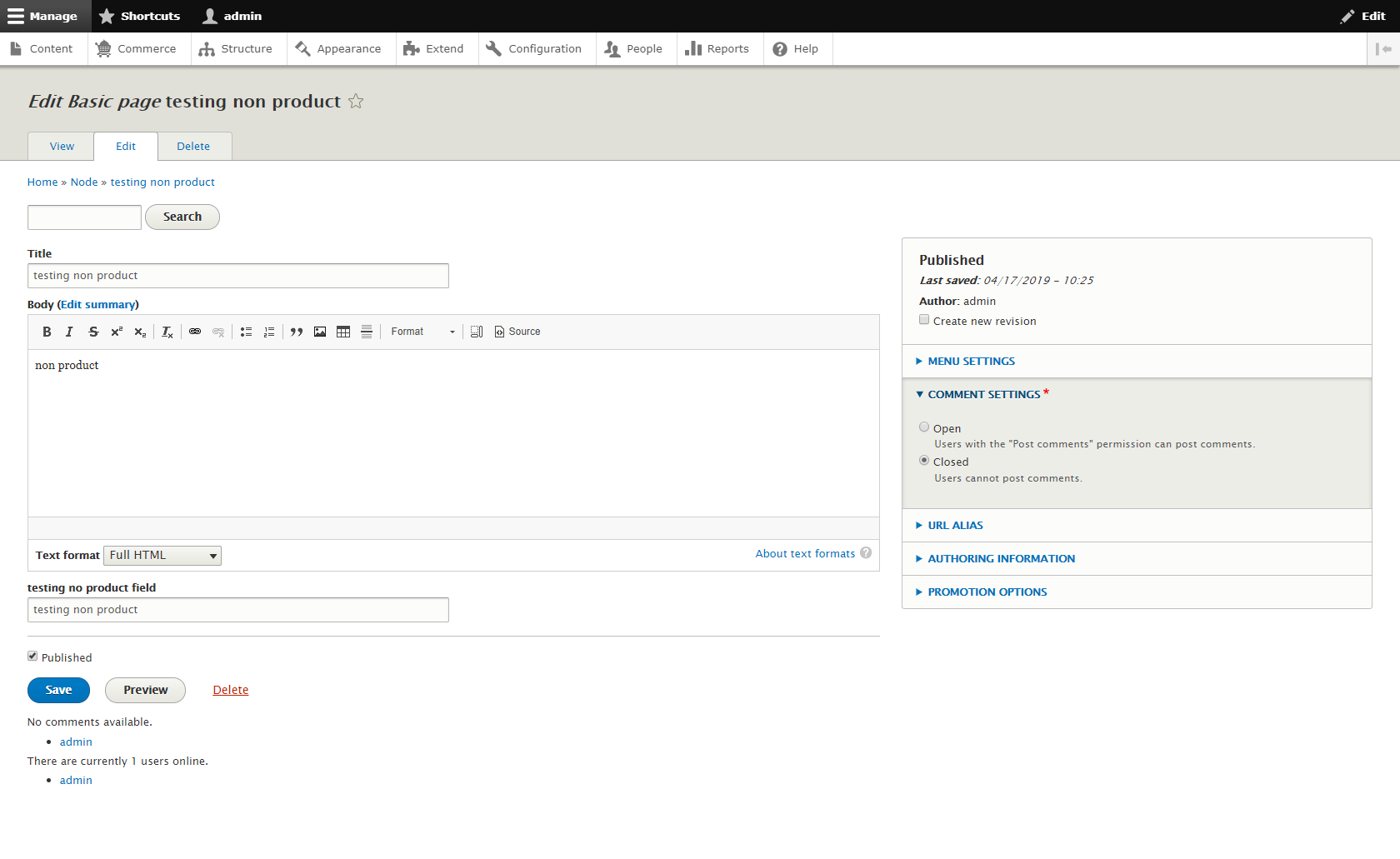Insert a table in the editor

(x=343, y=332)
